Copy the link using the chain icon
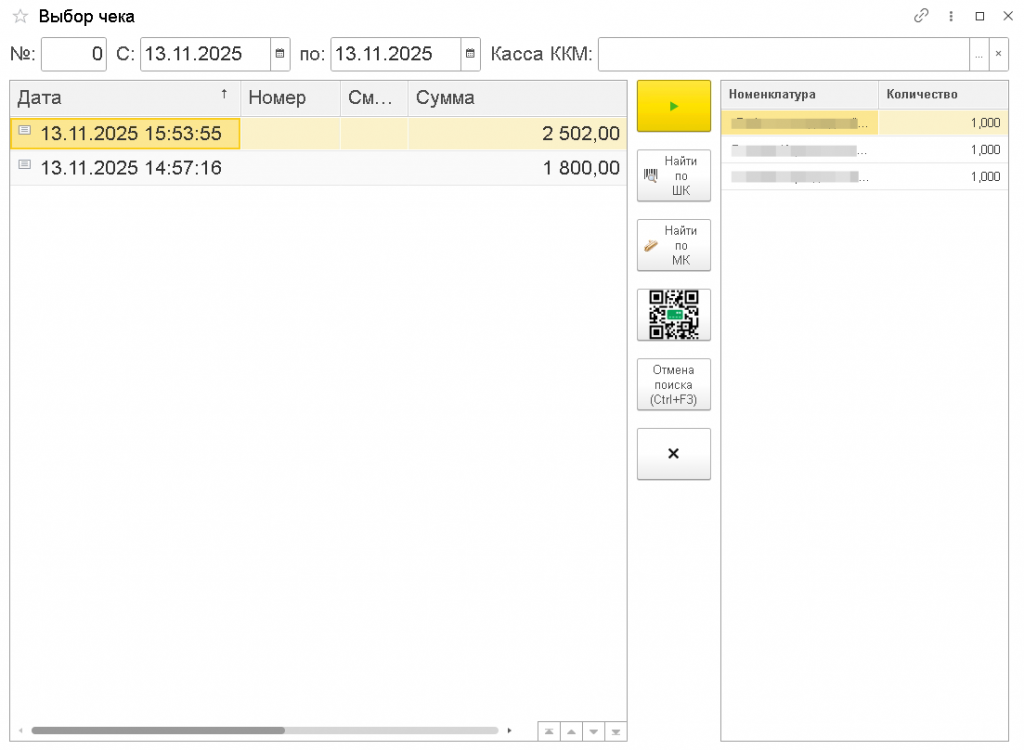Screen dimensions: 1024x750 click(x=921, y=16)
